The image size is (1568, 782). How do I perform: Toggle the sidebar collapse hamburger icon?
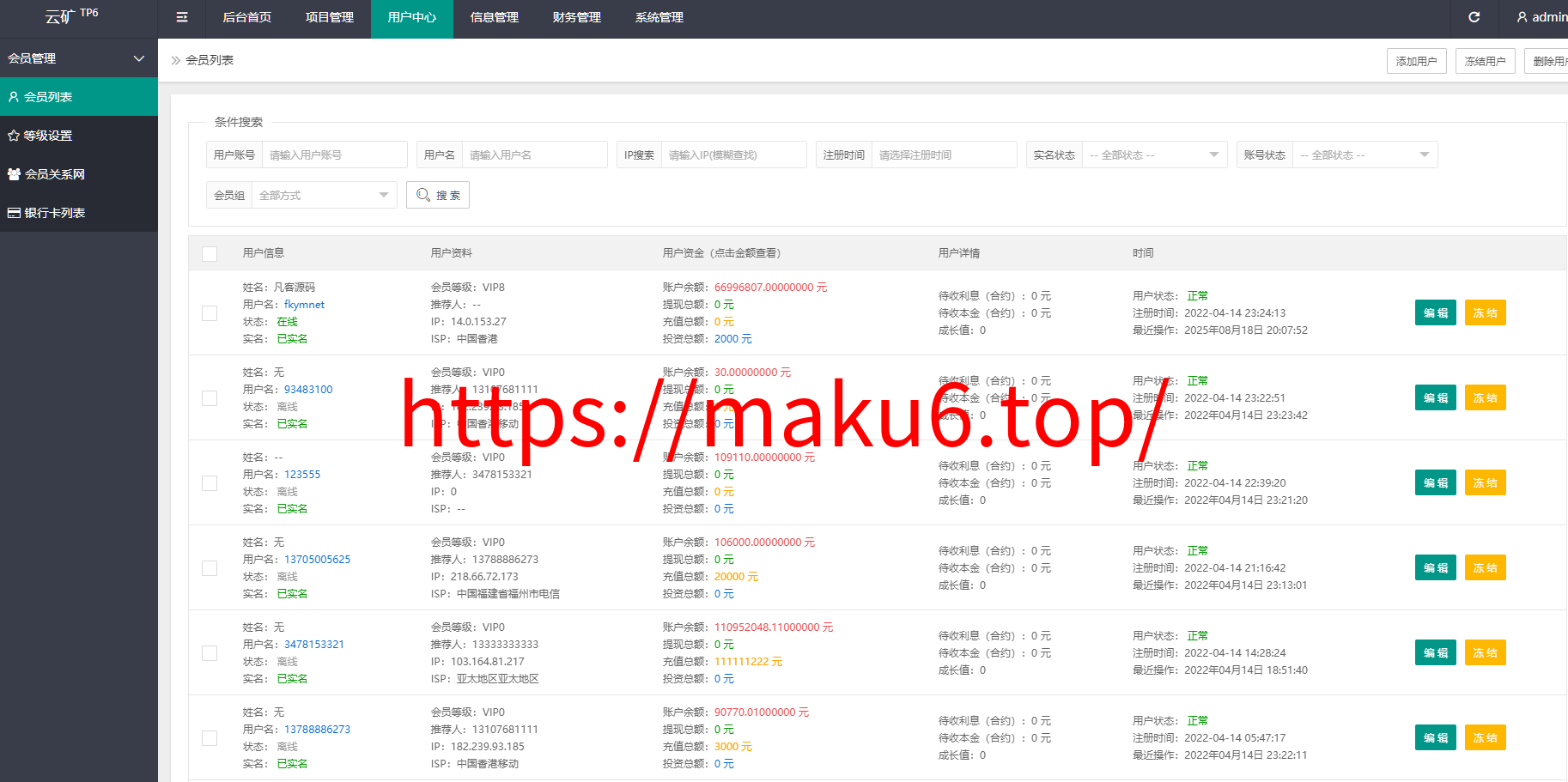[182, 17]
